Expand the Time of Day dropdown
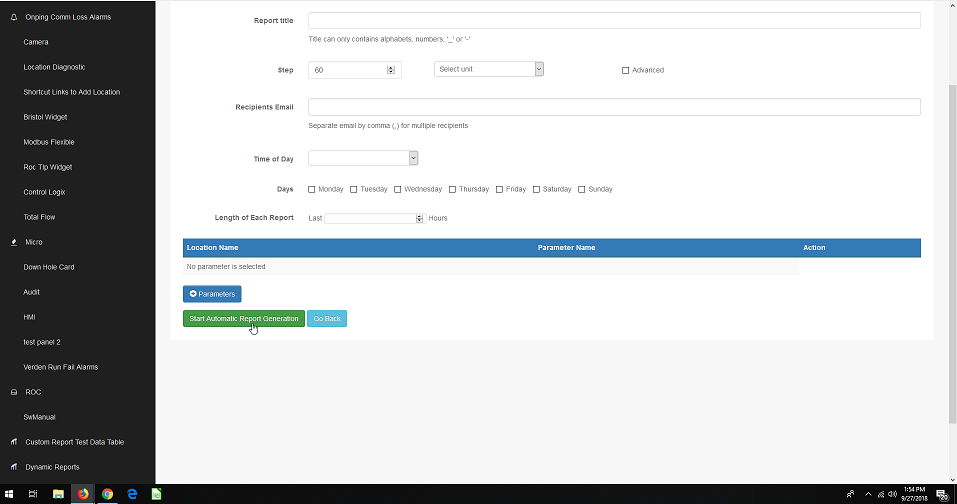 (x=363, y=158)
